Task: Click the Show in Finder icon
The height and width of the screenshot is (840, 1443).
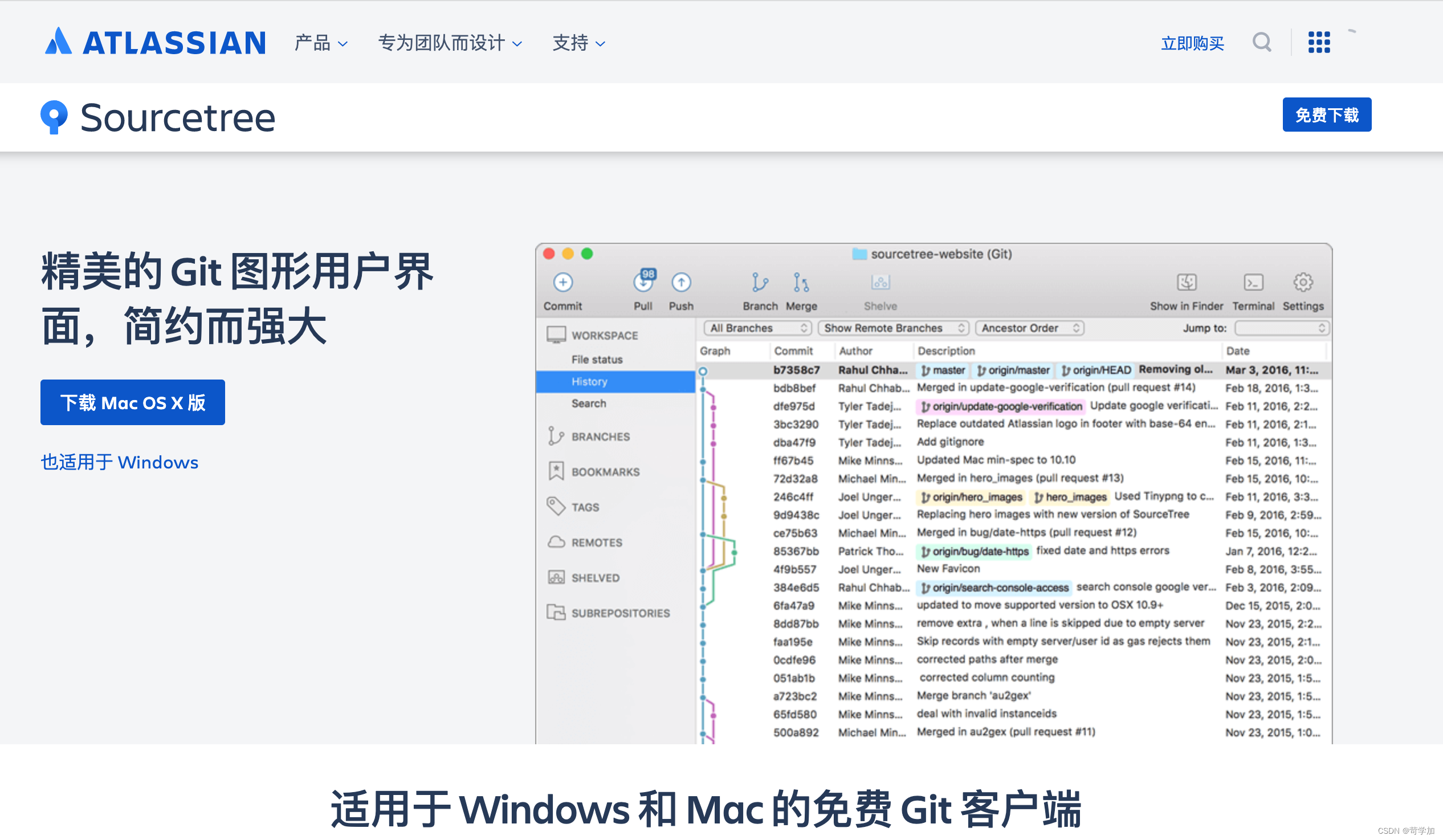Action: pos(1187,282)
